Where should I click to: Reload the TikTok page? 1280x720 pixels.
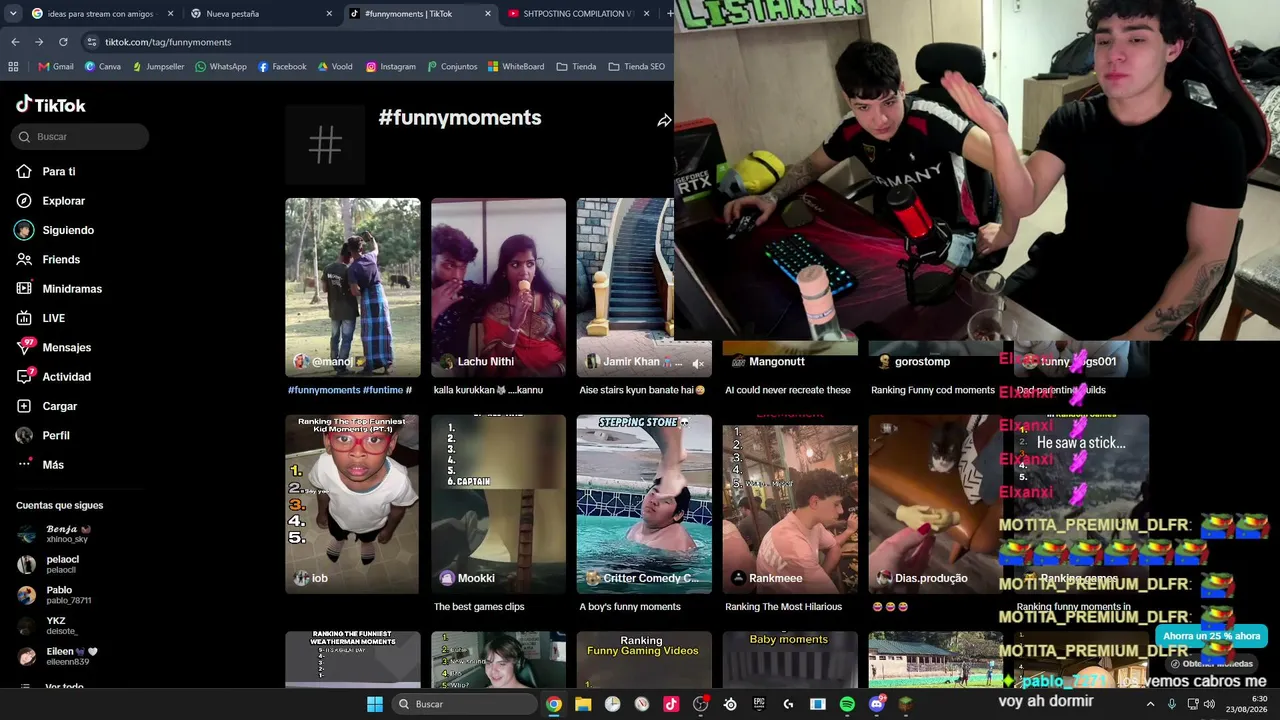tap(63, 42)
